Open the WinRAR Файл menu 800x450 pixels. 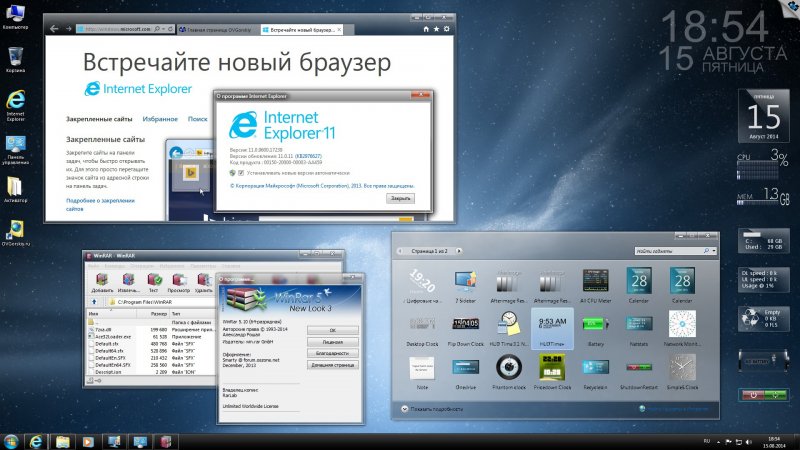pos(93,266)
